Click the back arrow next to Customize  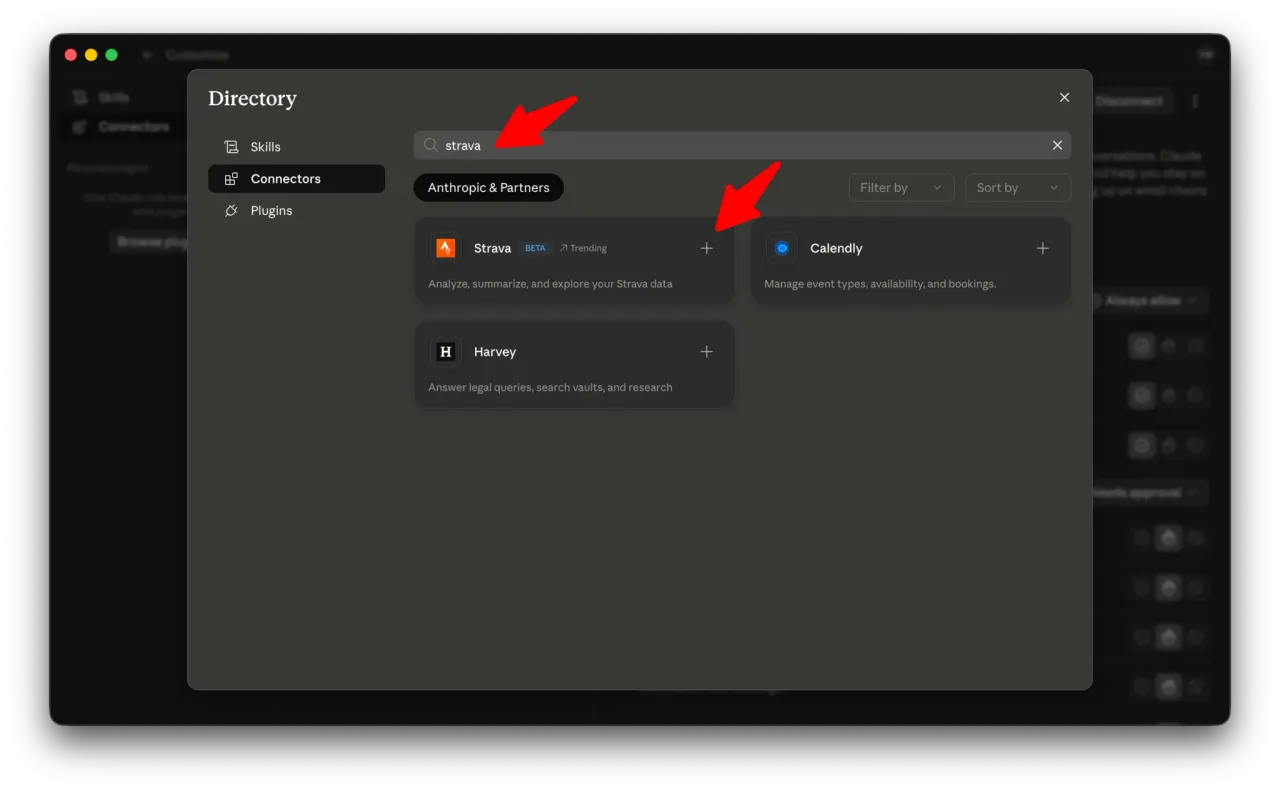[x=147, y=55]
